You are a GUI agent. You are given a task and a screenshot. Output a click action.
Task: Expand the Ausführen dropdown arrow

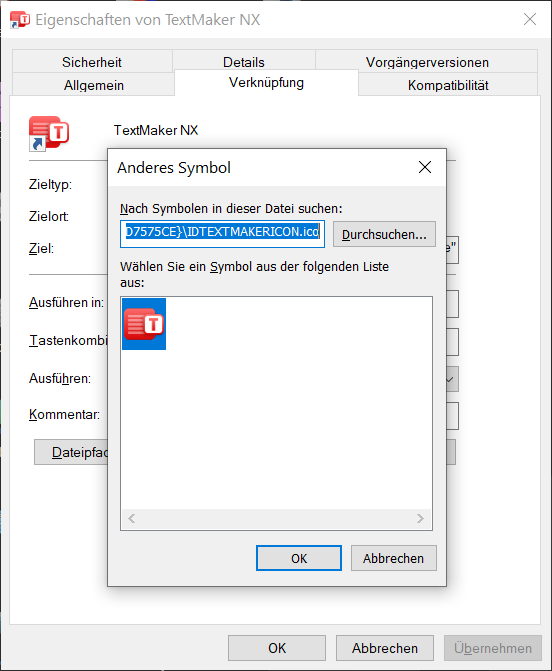tap(452, 379)
